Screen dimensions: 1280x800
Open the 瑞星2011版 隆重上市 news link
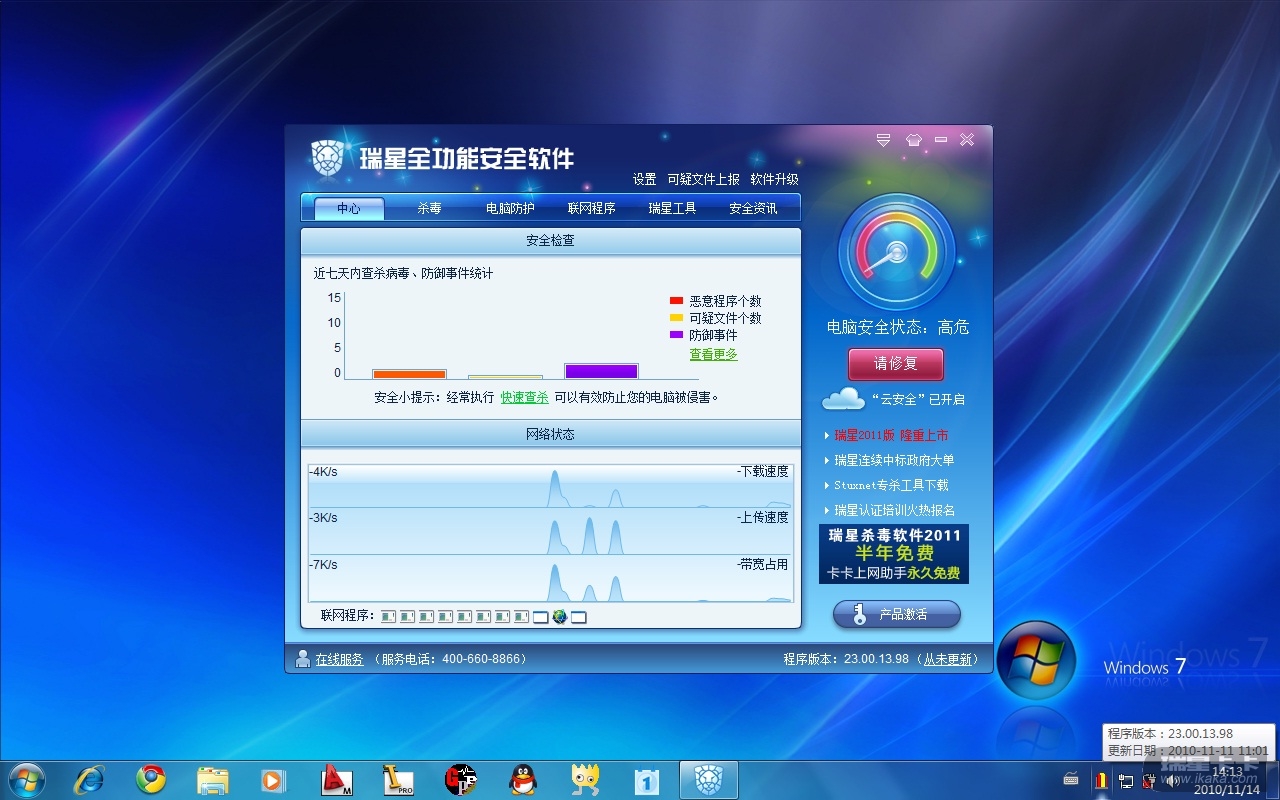click(891, 435)
